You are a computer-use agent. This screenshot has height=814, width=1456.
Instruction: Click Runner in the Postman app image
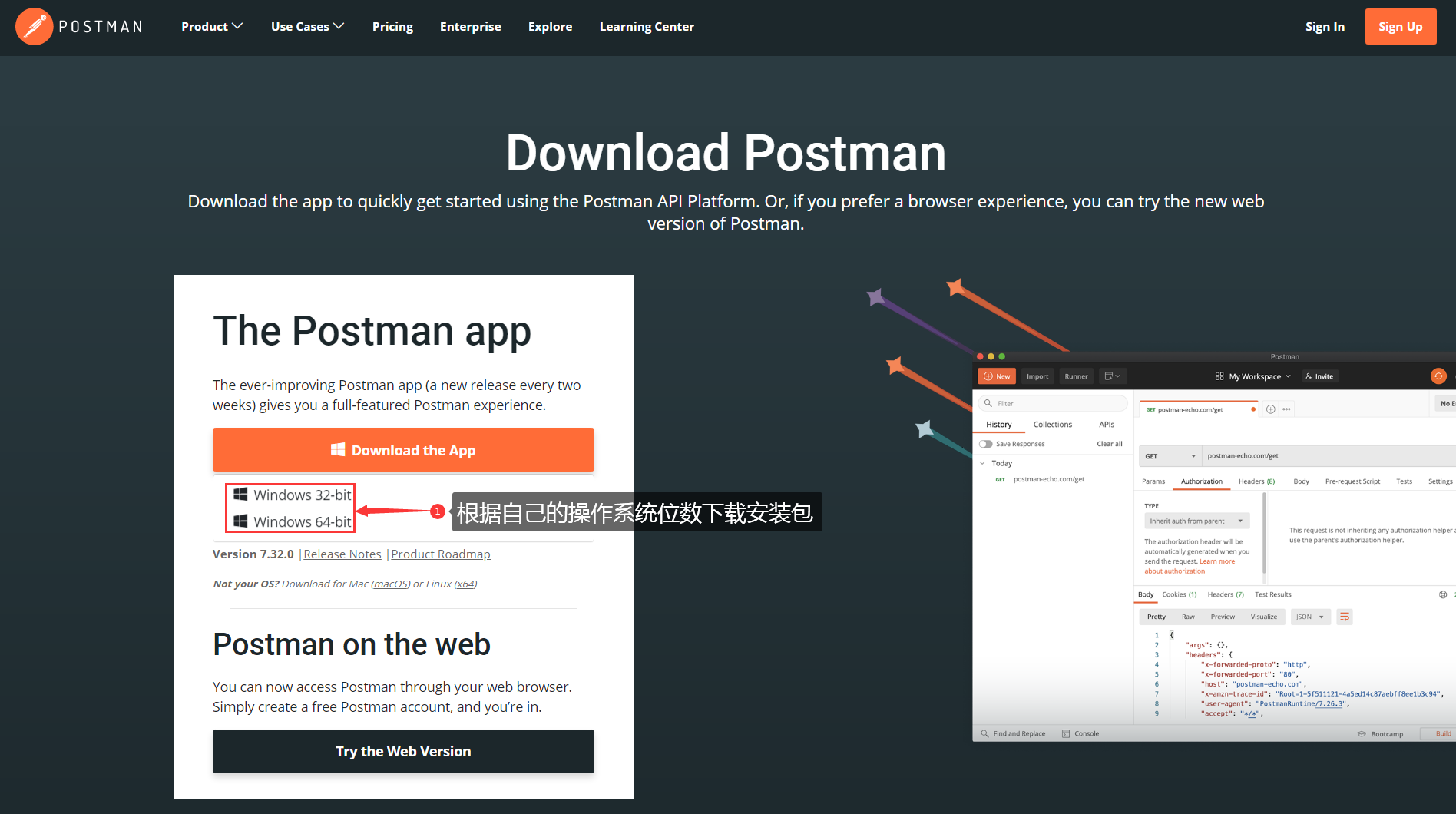point(1076,376)
